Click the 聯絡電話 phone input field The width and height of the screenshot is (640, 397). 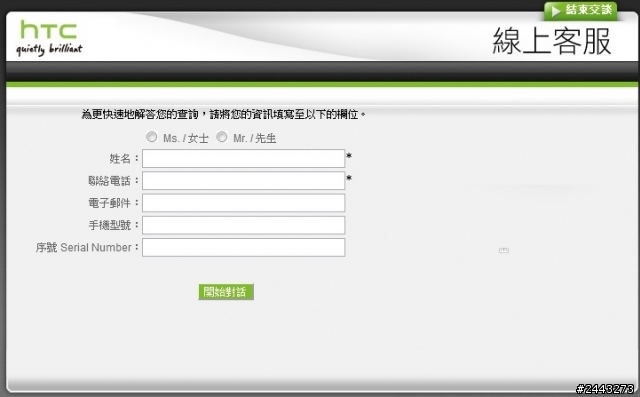[244, 180]
